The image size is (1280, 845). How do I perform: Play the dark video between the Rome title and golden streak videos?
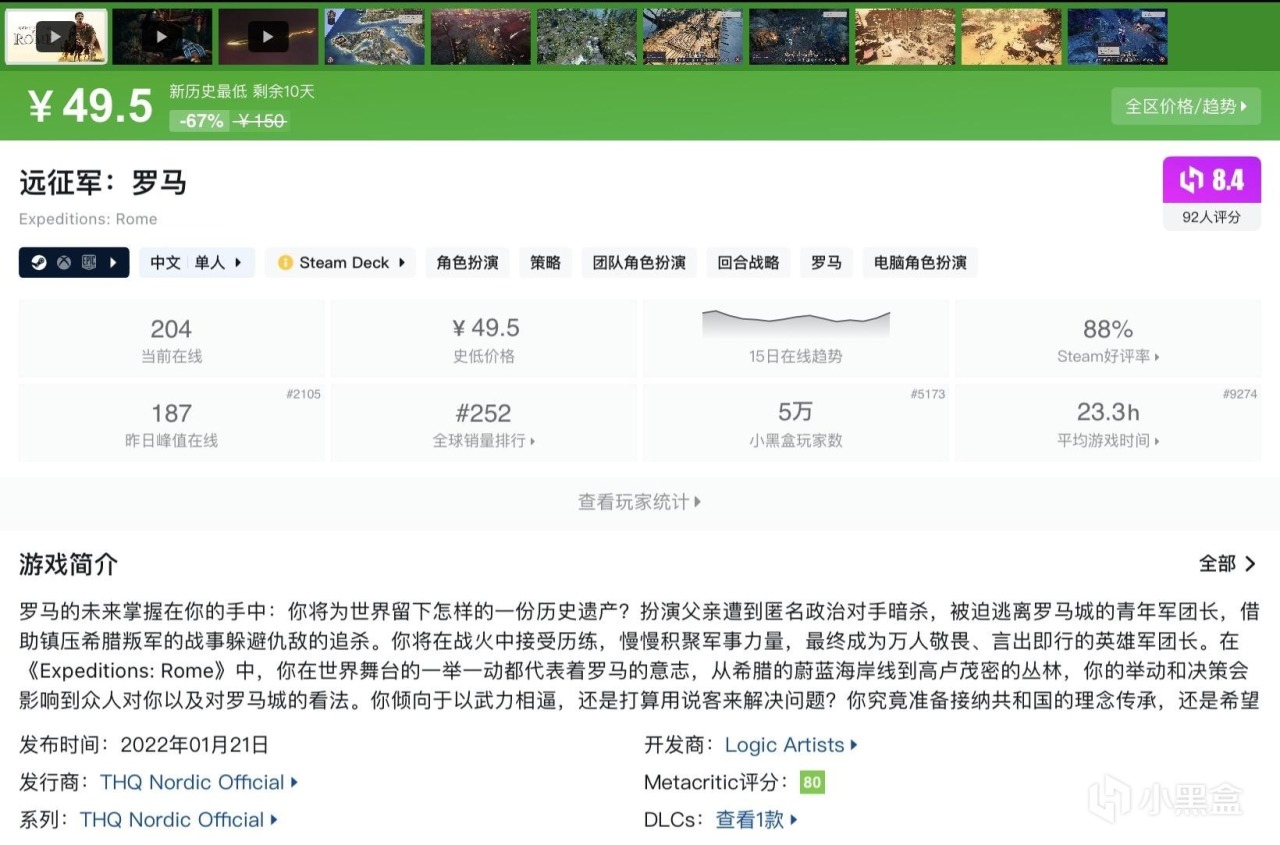[x=162, y=37]
